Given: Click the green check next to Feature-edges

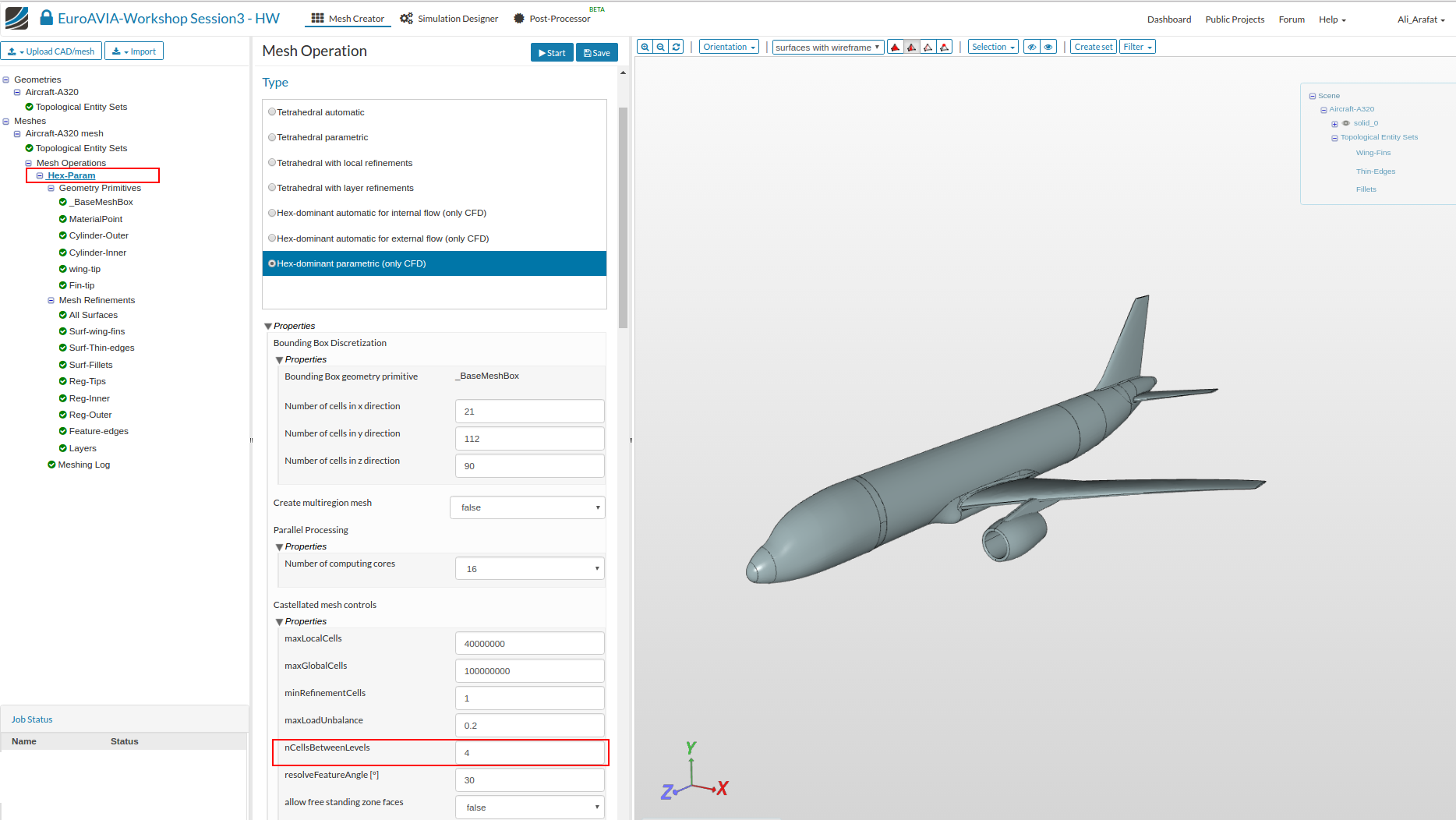Looking at the screenshot, I should 63,431.
